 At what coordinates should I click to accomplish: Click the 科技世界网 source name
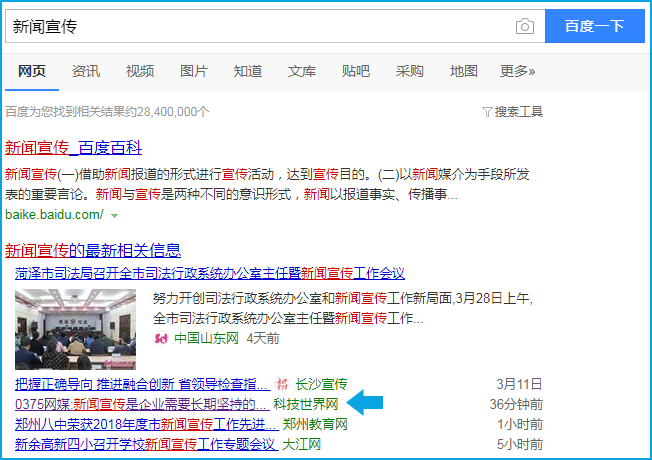pos(306,404)
